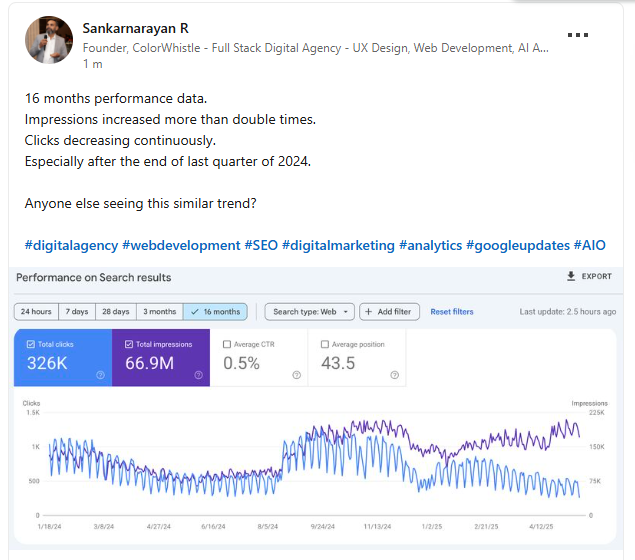Open Sankarnarayan R's profile picture
635x560 pixels.
(x=49, y=40)
